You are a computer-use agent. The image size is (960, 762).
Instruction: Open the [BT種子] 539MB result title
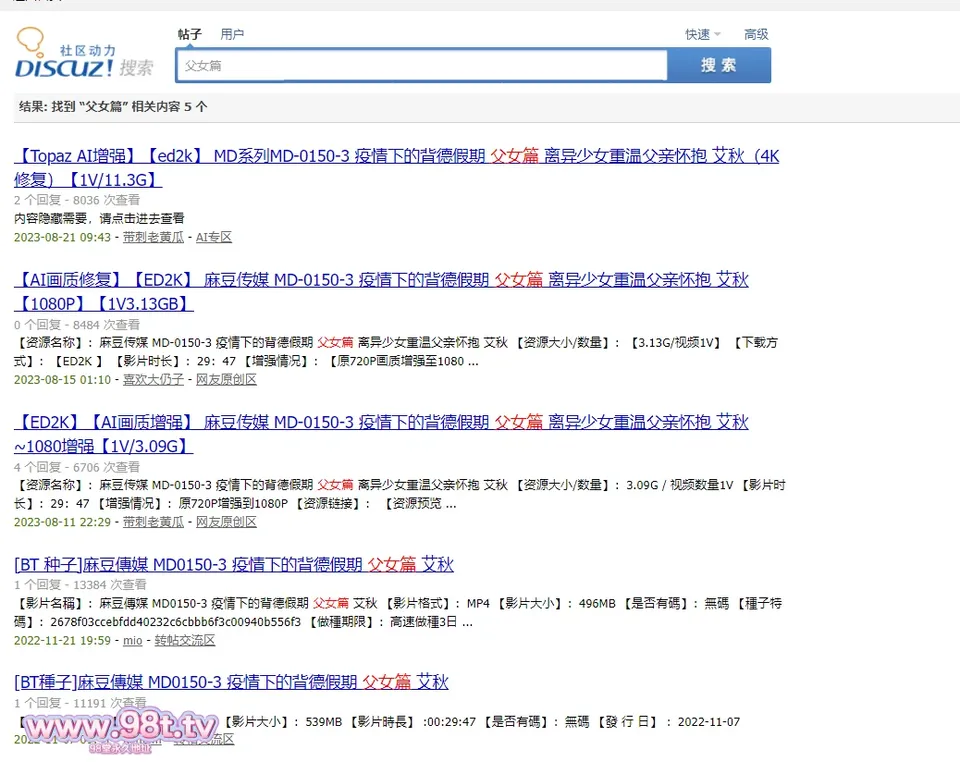click(x=231, y=681)
